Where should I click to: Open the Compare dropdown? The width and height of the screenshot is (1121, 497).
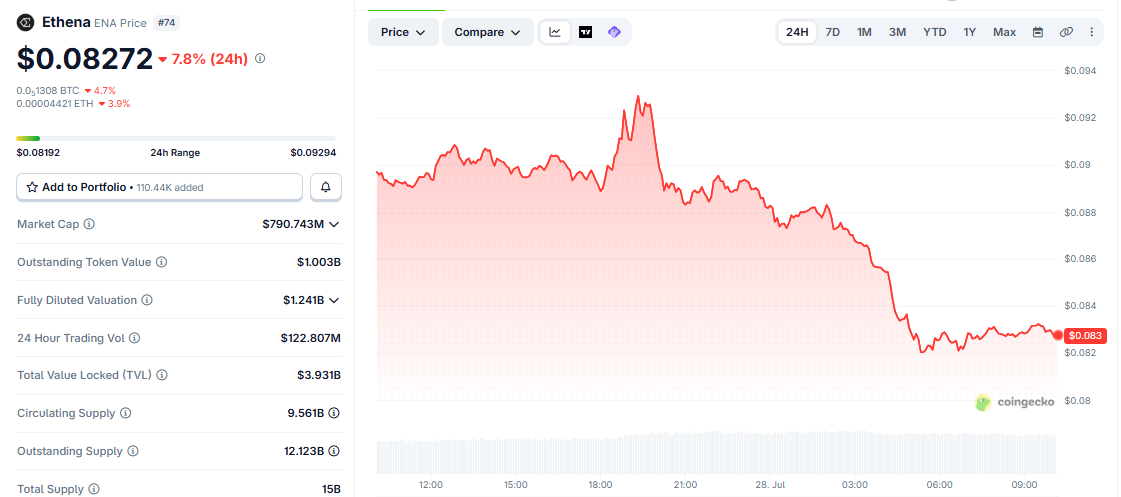[488, 32]
